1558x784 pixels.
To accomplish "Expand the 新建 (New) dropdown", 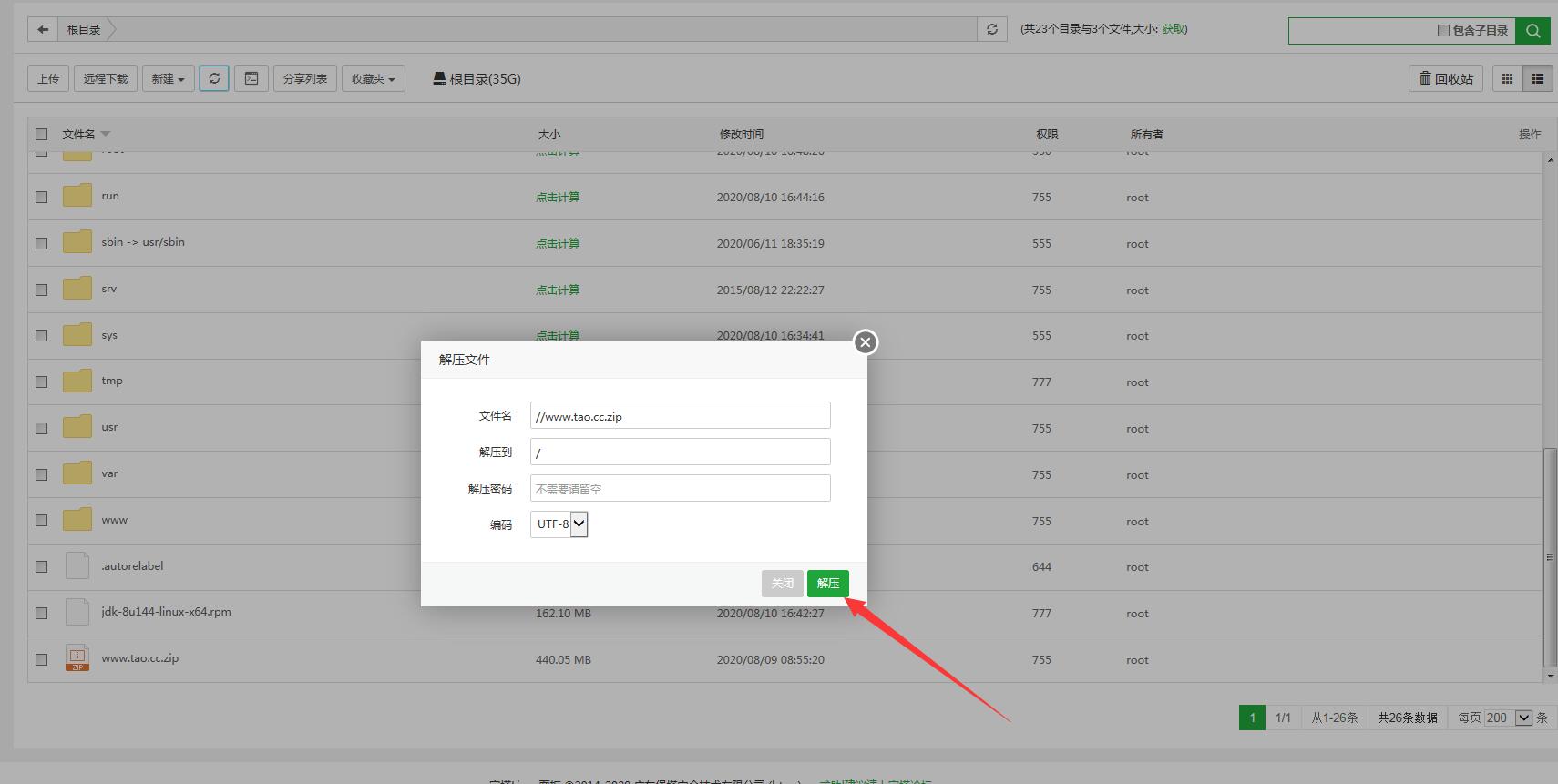I will (x=169, y=78).
